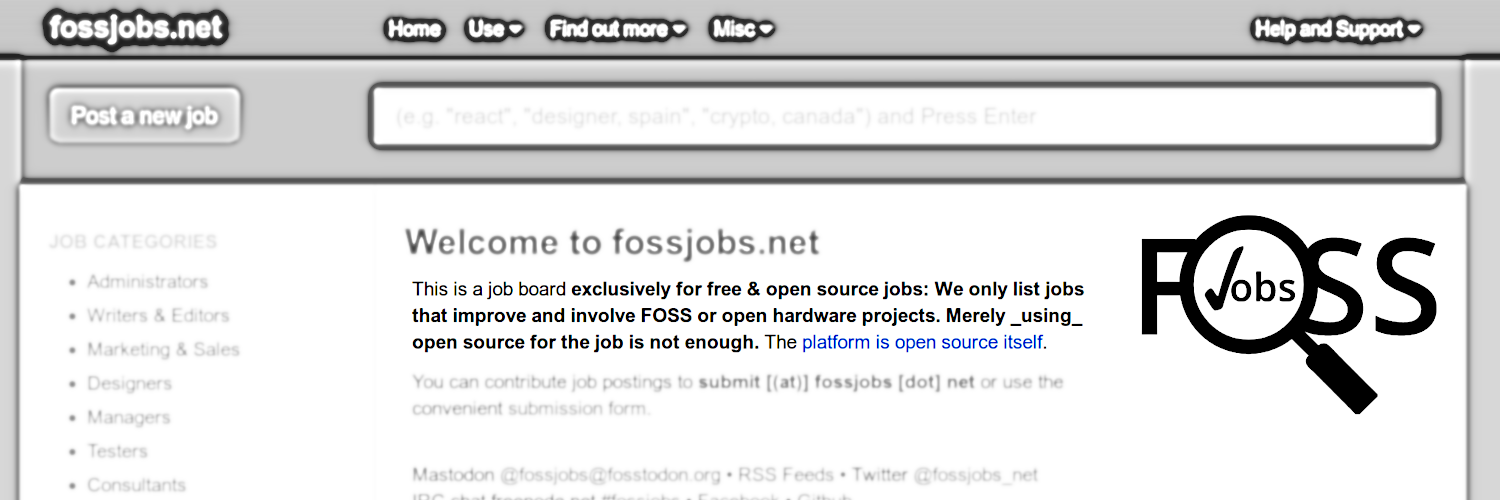Click the FOSS Jobs magnifying glass logo
This screenshot has height=500, width=1500.
pos(1288,300)
